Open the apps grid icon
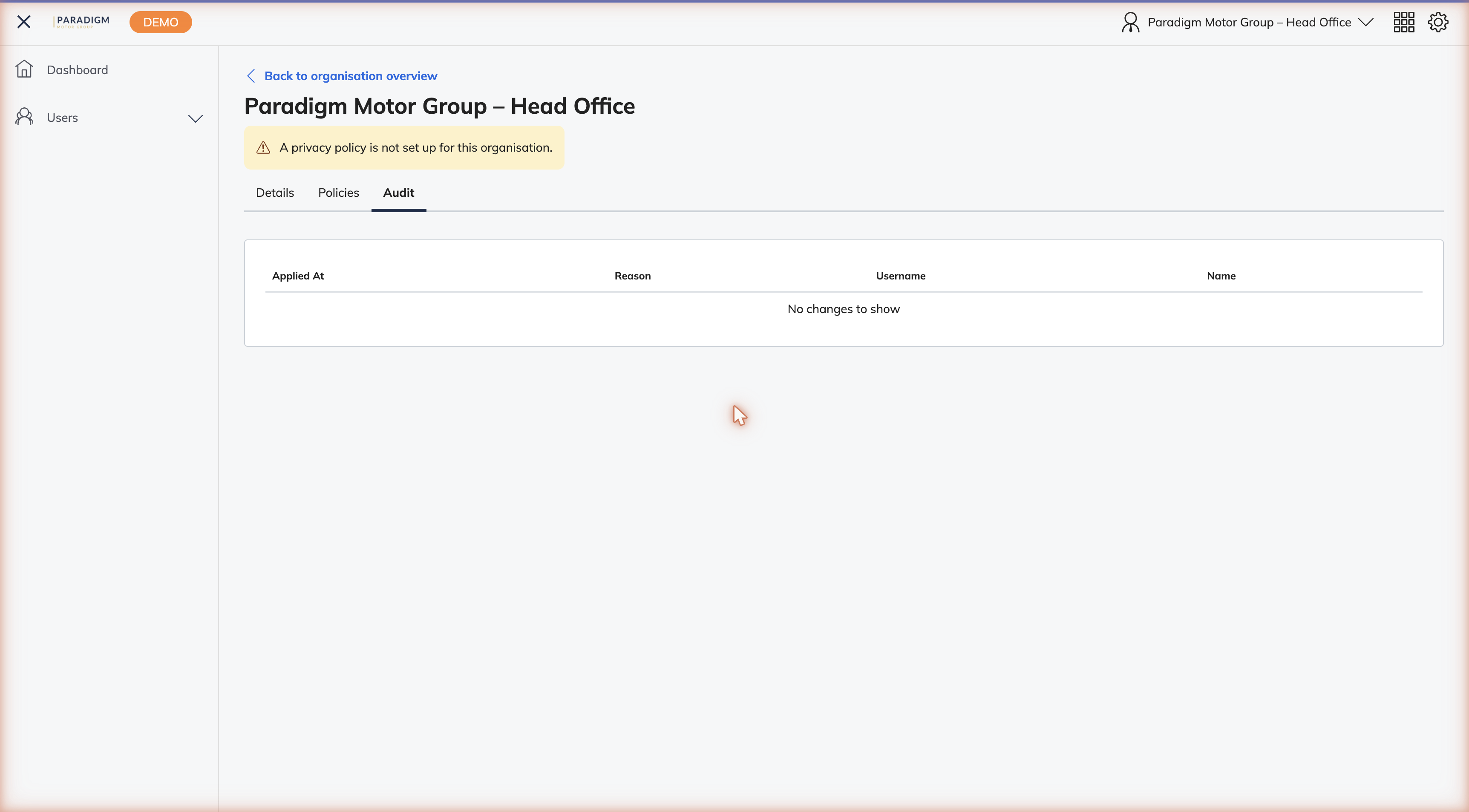1469x812 pixels. [x=1404, y=22]
